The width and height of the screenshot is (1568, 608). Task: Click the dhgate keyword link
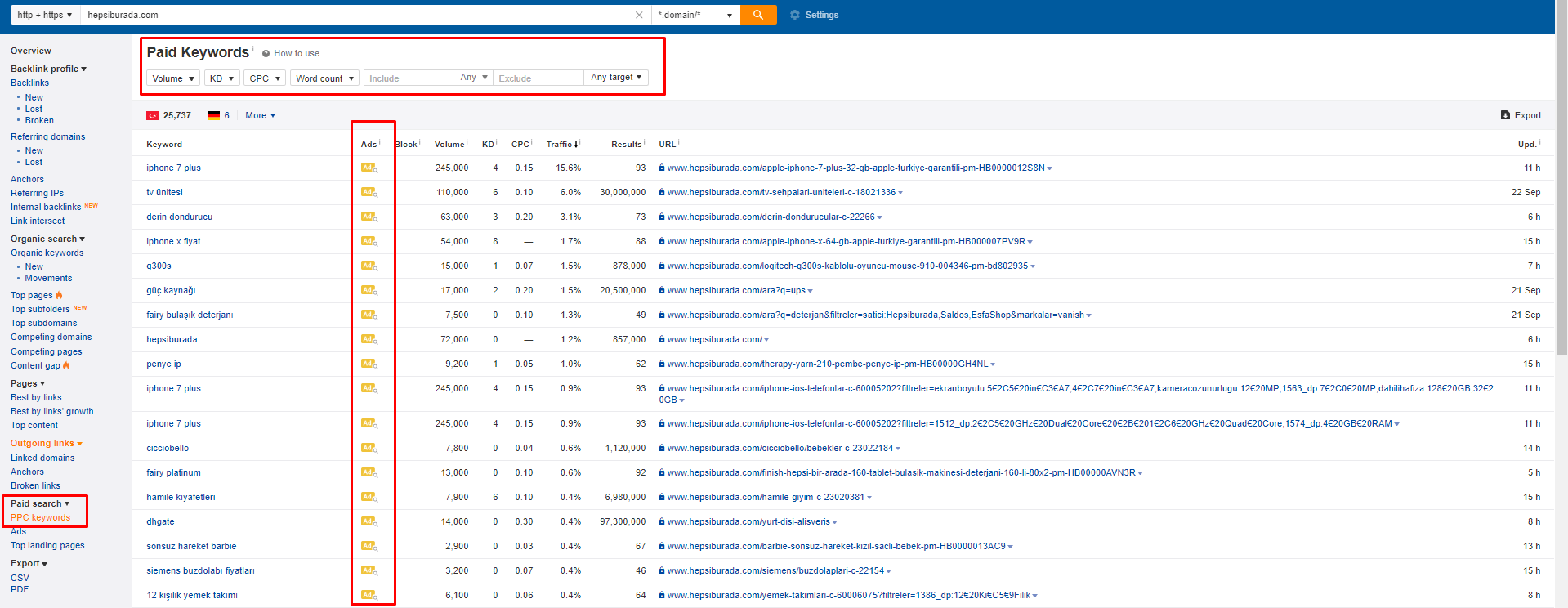point(160,521)
